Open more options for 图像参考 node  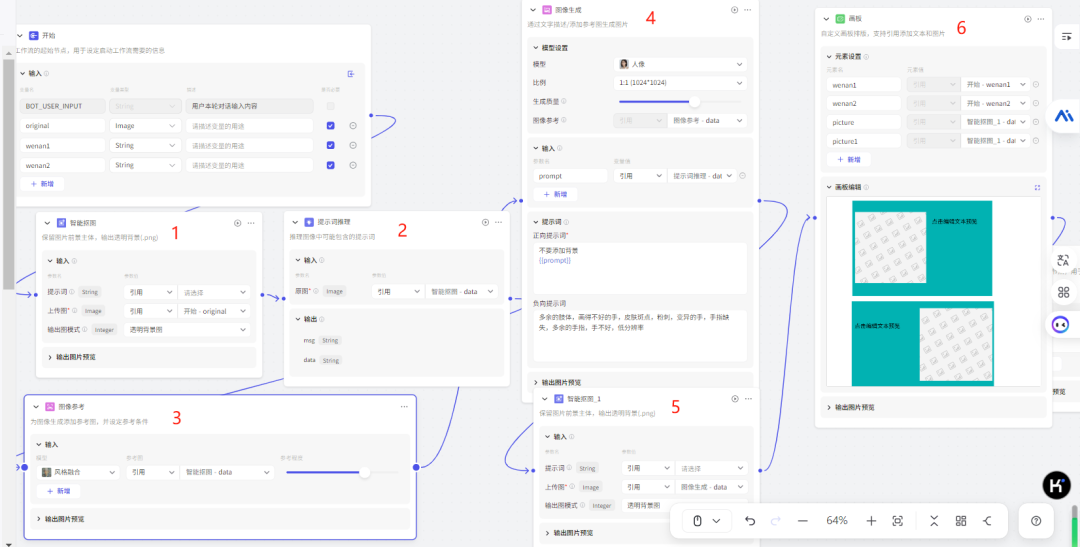pyautogui.click(x=404, y=406)
